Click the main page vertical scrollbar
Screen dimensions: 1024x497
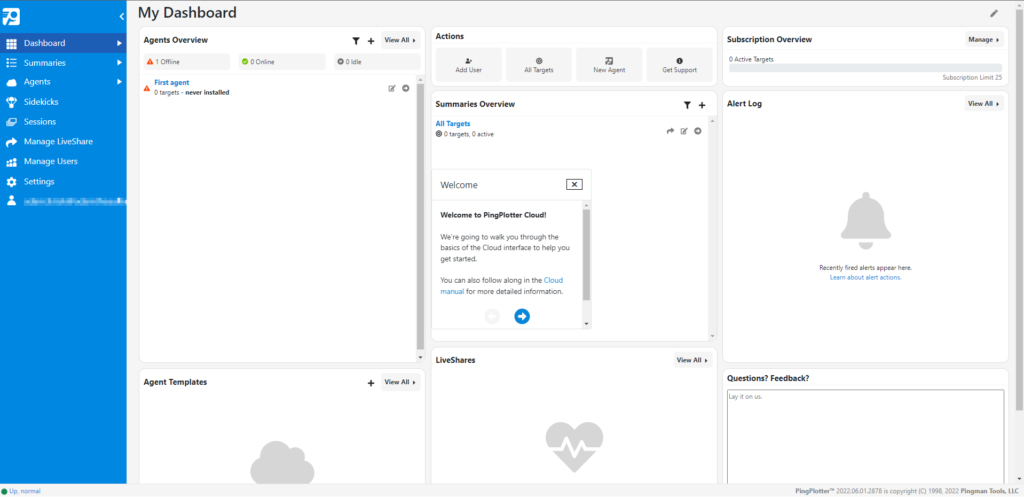pyautogui.click(x=1019, y=212)
